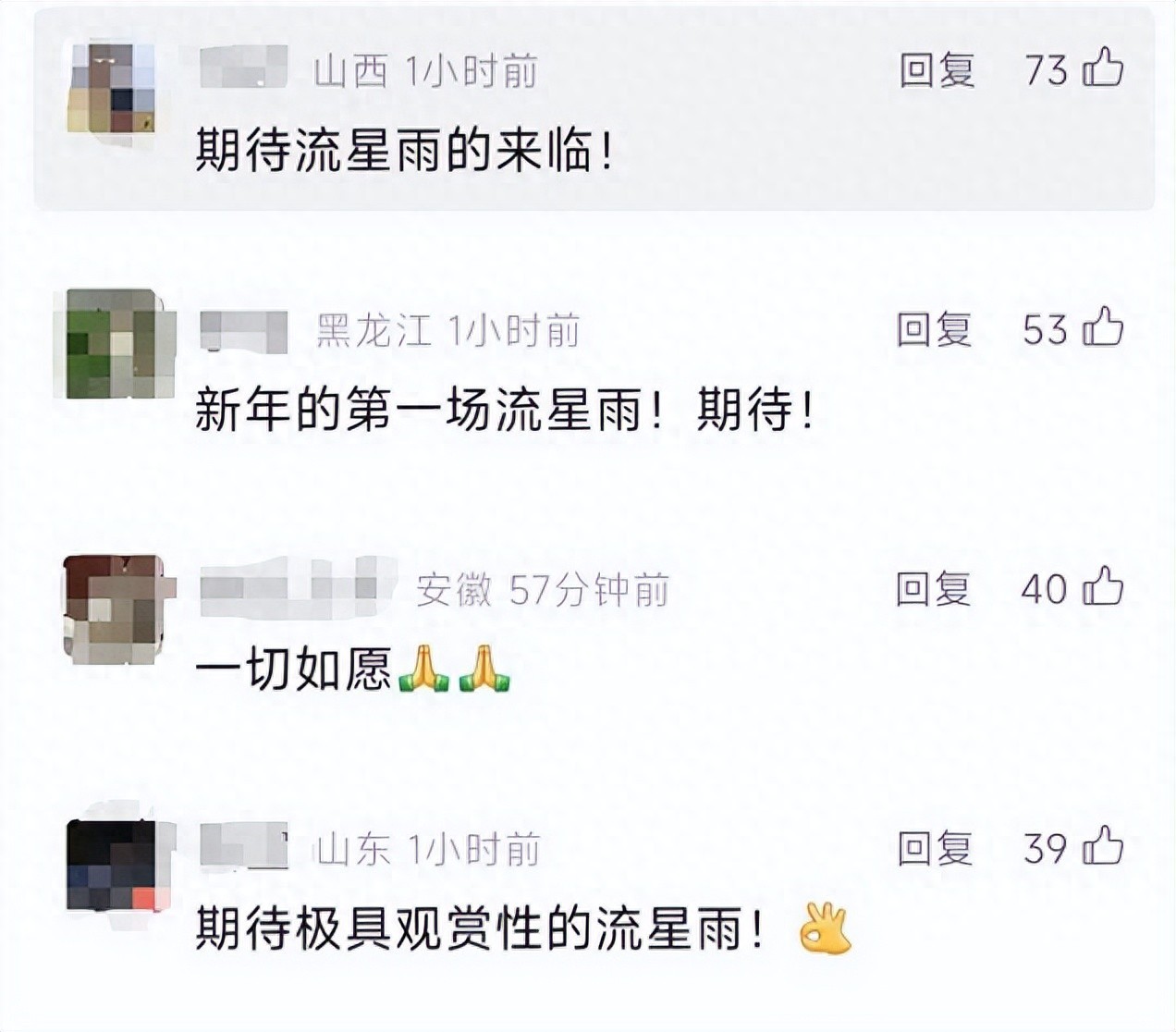Like the 山东 comment with 39 likes
The image size is (1176, 1032).
pyautogui.click(x=1103, y=848)
